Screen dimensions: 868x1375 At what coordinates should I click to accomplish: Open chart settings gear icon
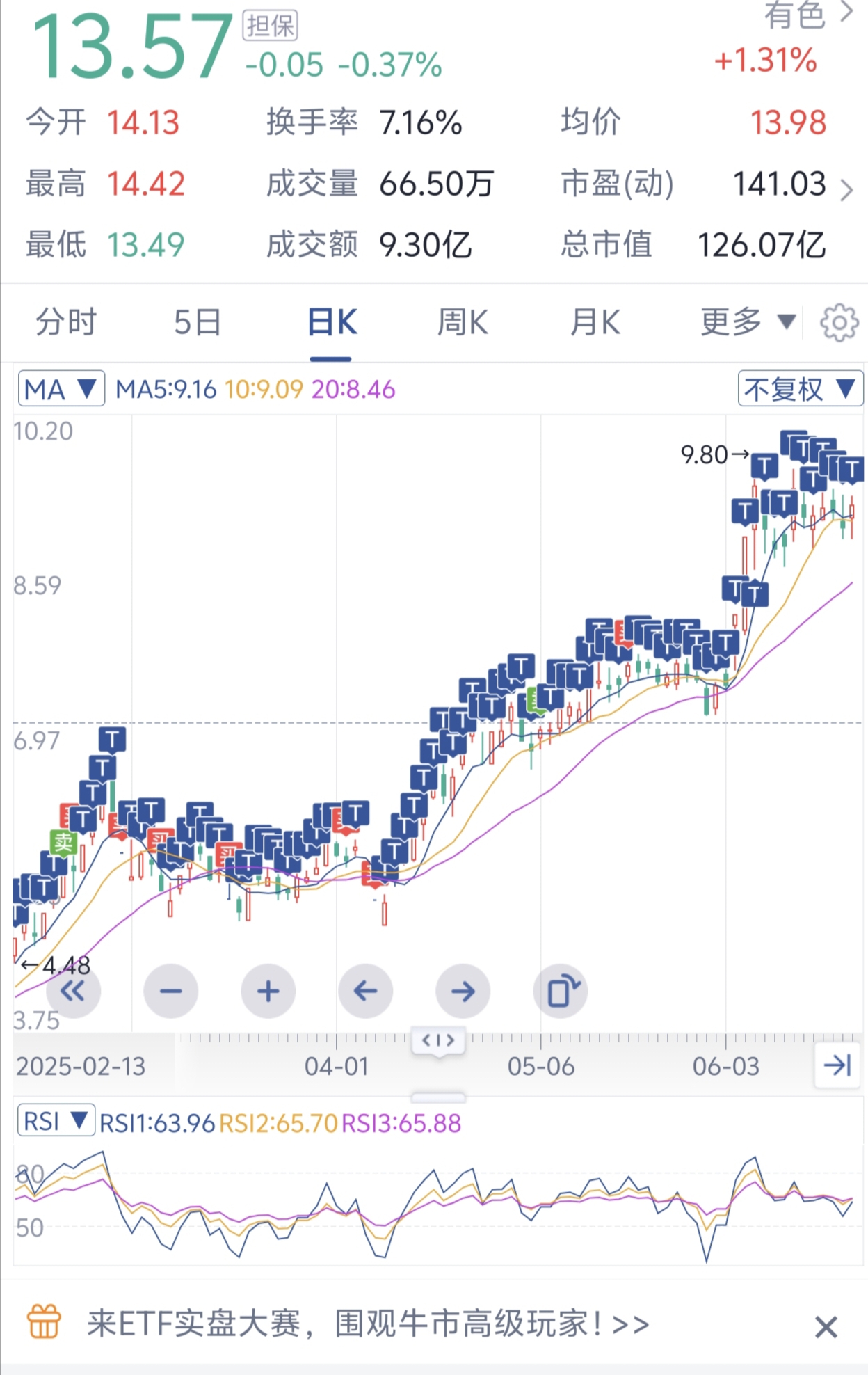[x=839, y=323]
